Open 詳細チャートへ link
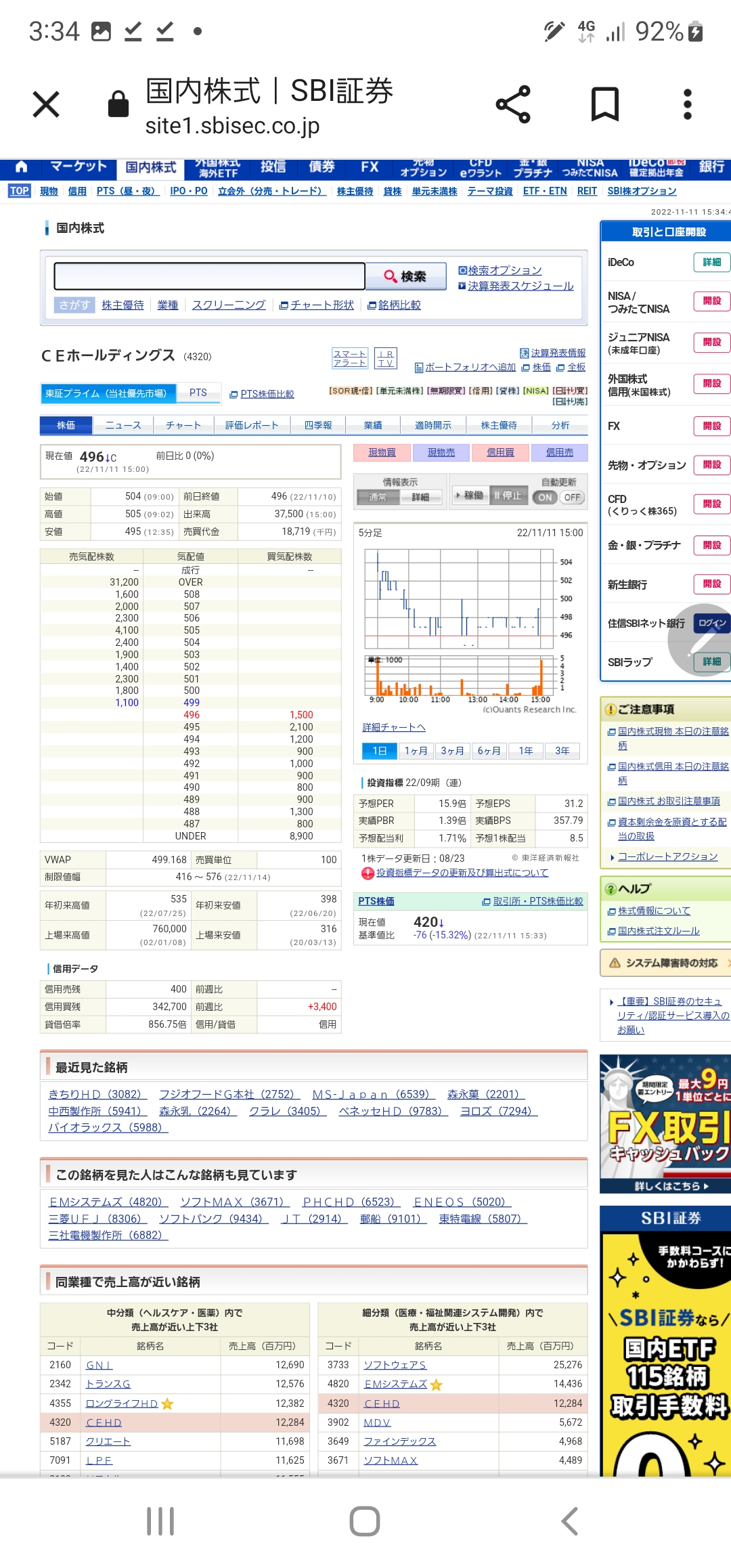Image resolution: width=731 pixels, height=1568 pixels. point(394,727)
